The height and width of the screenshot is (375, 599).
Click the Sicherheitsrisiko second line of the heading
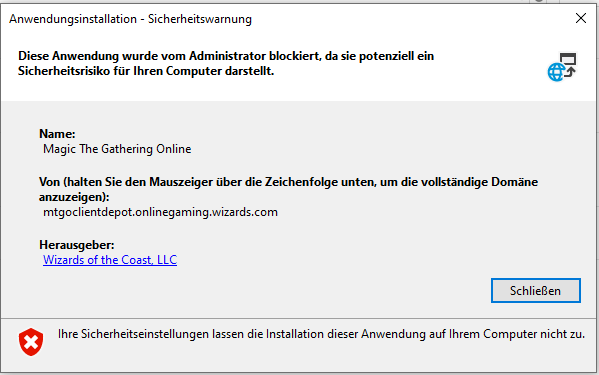(146, 71)
